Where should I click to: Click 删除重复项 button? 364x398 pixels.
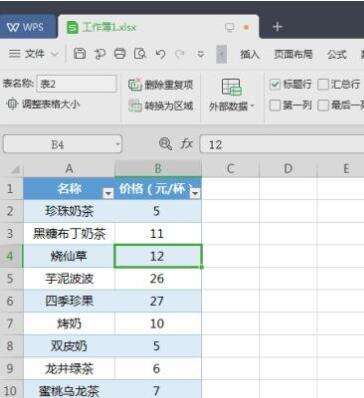tap(161, 85)
